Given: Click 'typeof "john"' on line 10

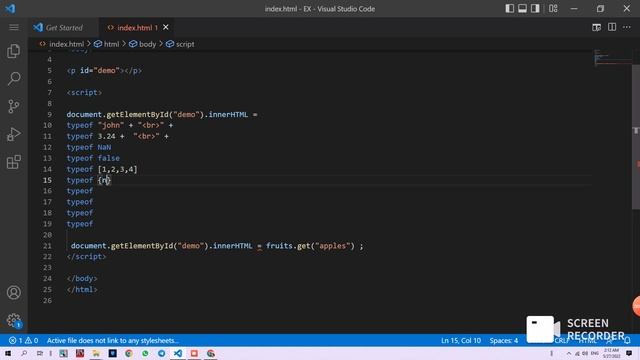Looking at the screenshot, I should [x=95, y=125].
